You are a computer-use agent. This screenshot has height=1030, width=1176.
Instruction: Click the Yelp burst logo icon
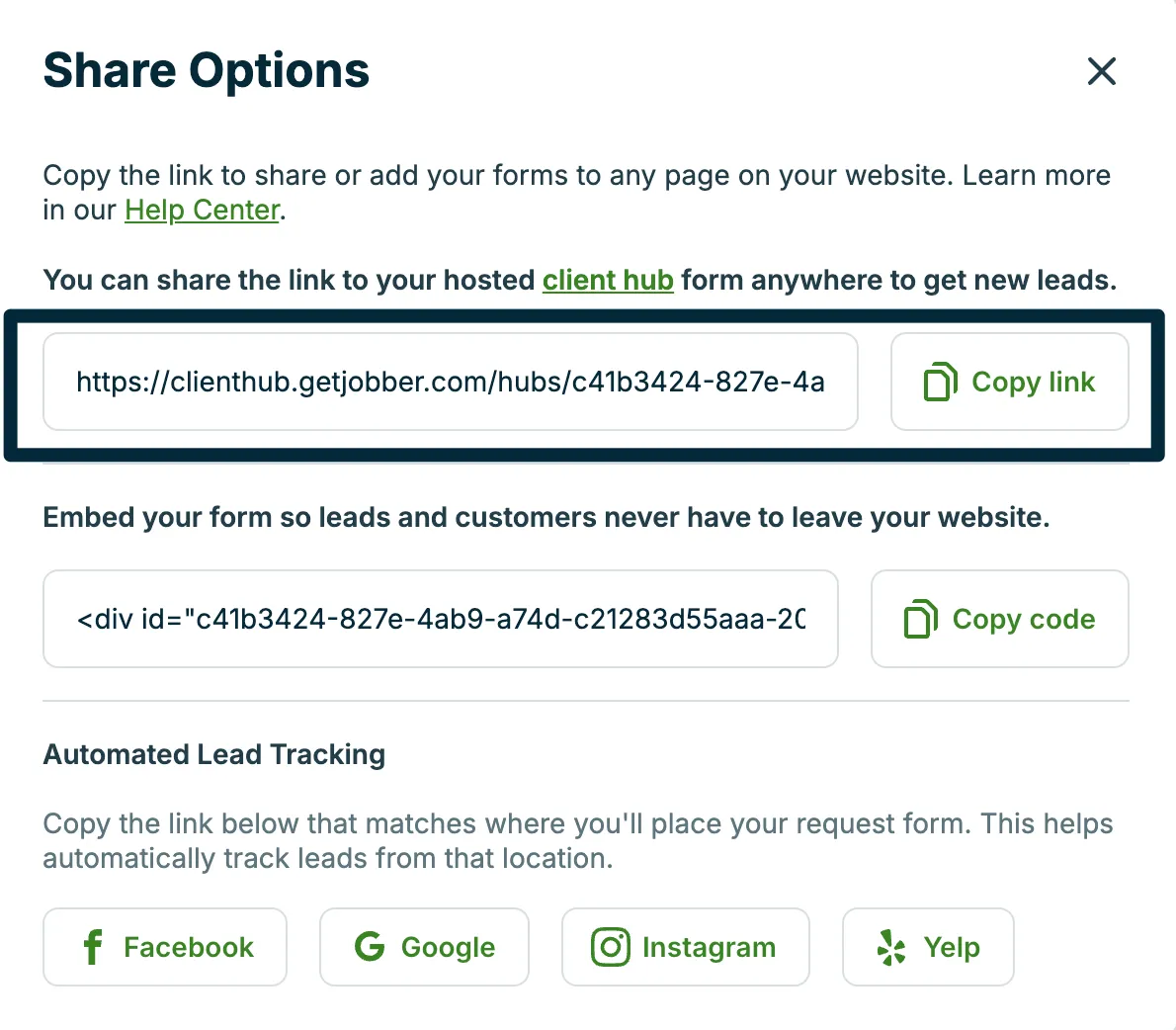(891, 947)
